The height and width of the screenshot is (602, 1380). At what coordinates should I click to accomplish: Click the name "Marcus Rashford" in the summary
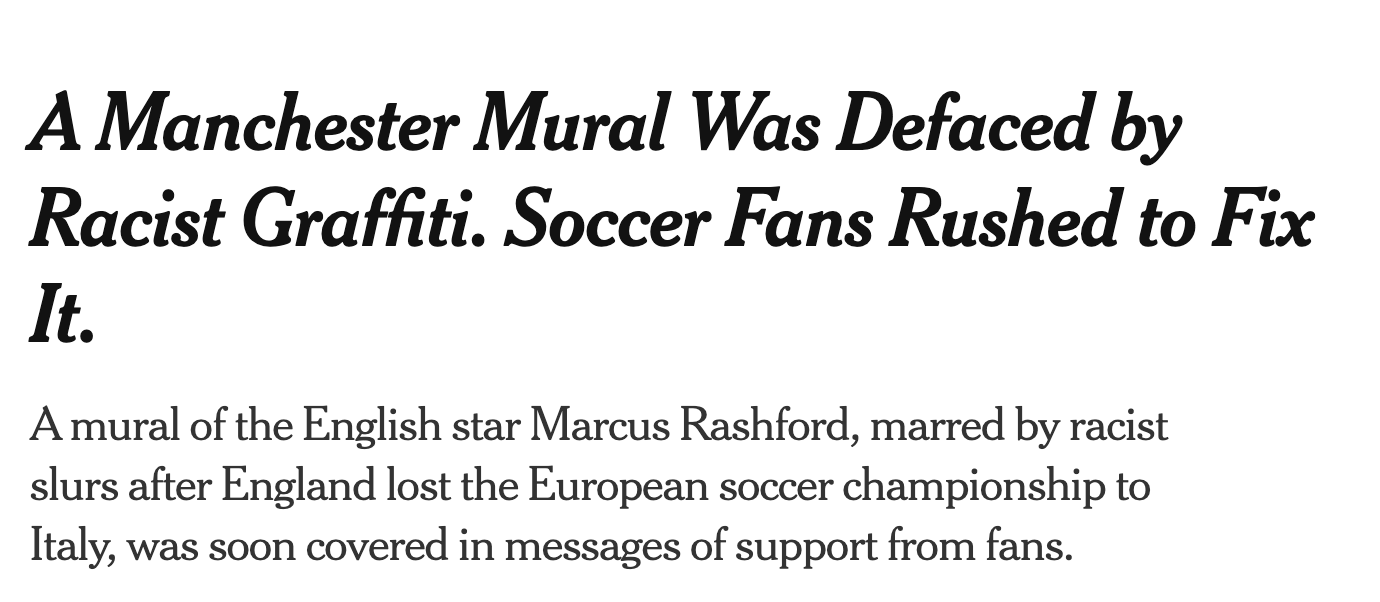pos(689,427)
